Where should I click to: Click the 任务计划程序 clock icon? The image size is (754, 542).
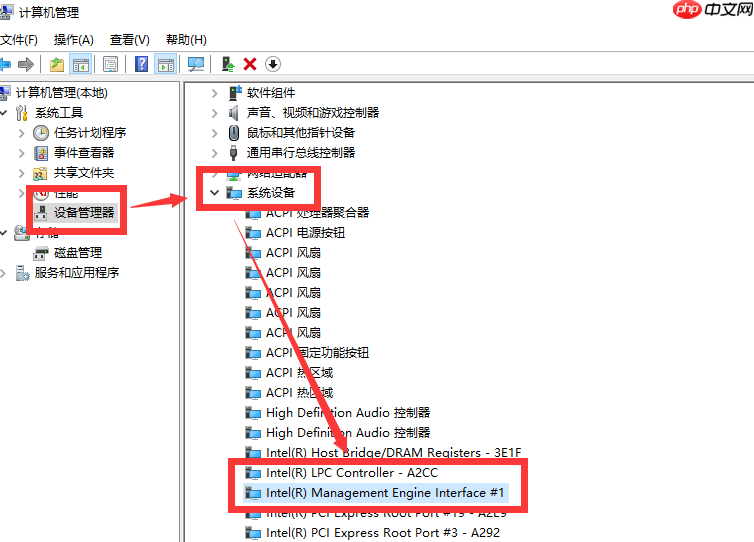tap(41, 133)
